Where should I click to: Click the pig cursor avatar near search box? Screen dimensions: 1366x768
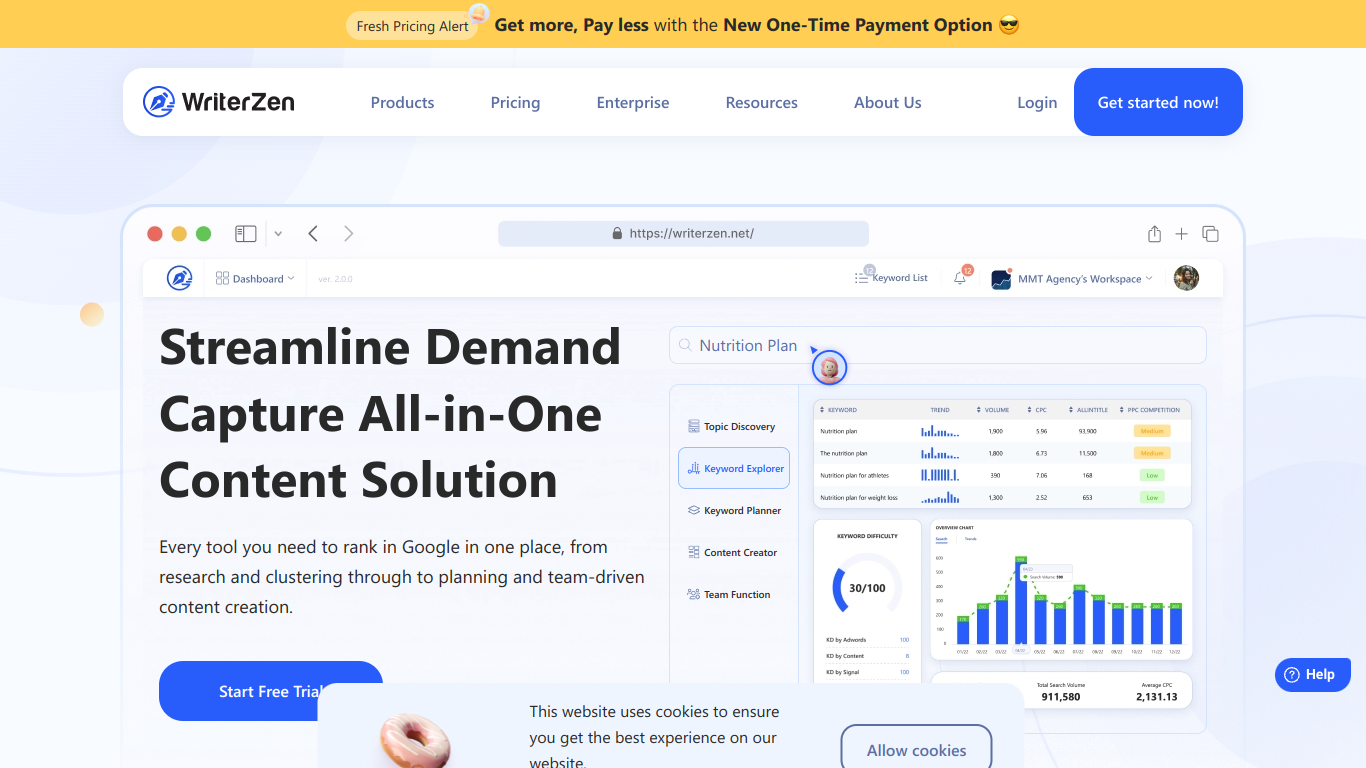pyautogui.click(x=829, y=368)
